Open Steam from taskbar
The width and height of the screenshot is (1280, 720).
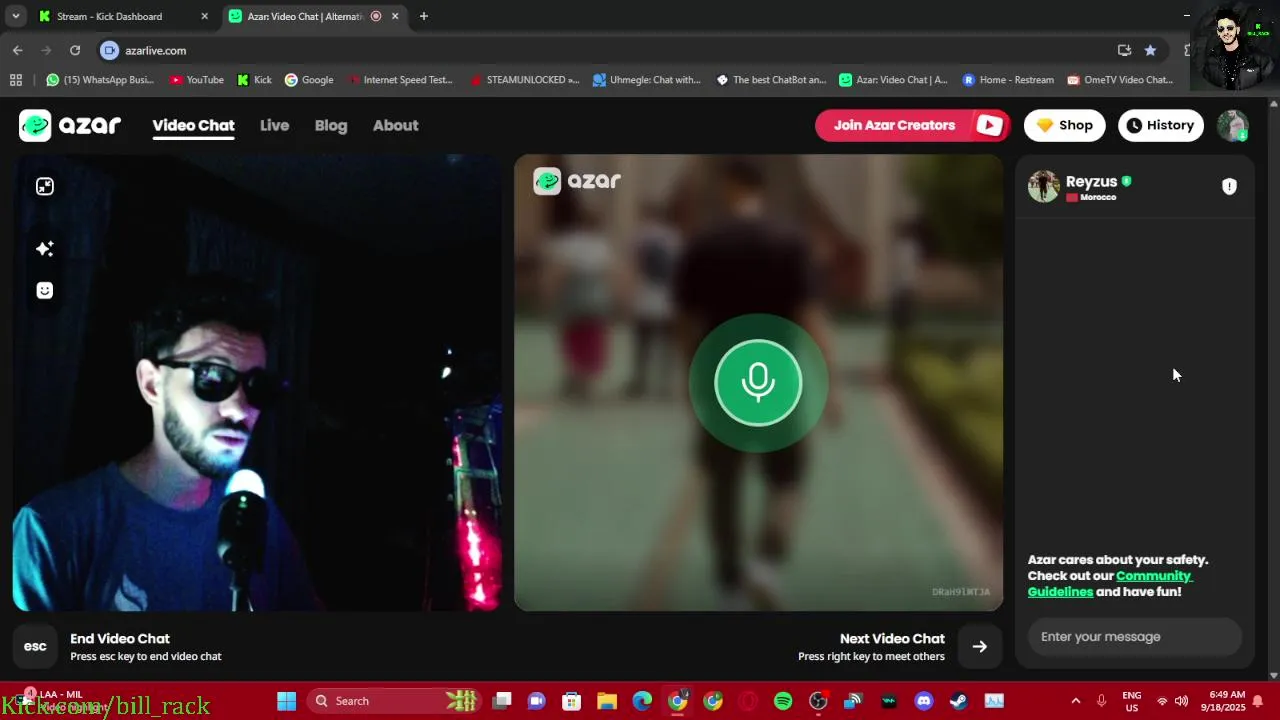[958, 701]
